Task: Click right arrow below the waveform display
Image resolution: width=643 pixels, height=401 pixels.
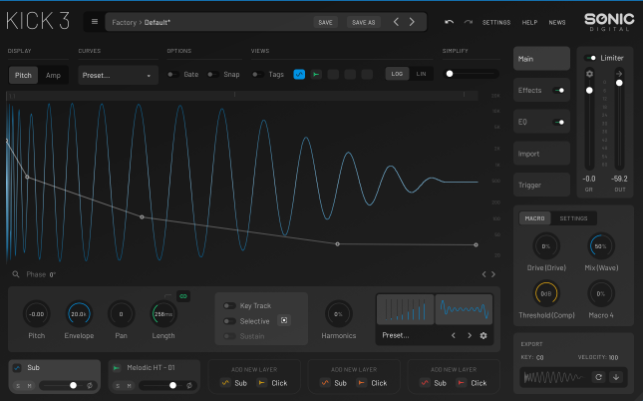Action: 493,274
